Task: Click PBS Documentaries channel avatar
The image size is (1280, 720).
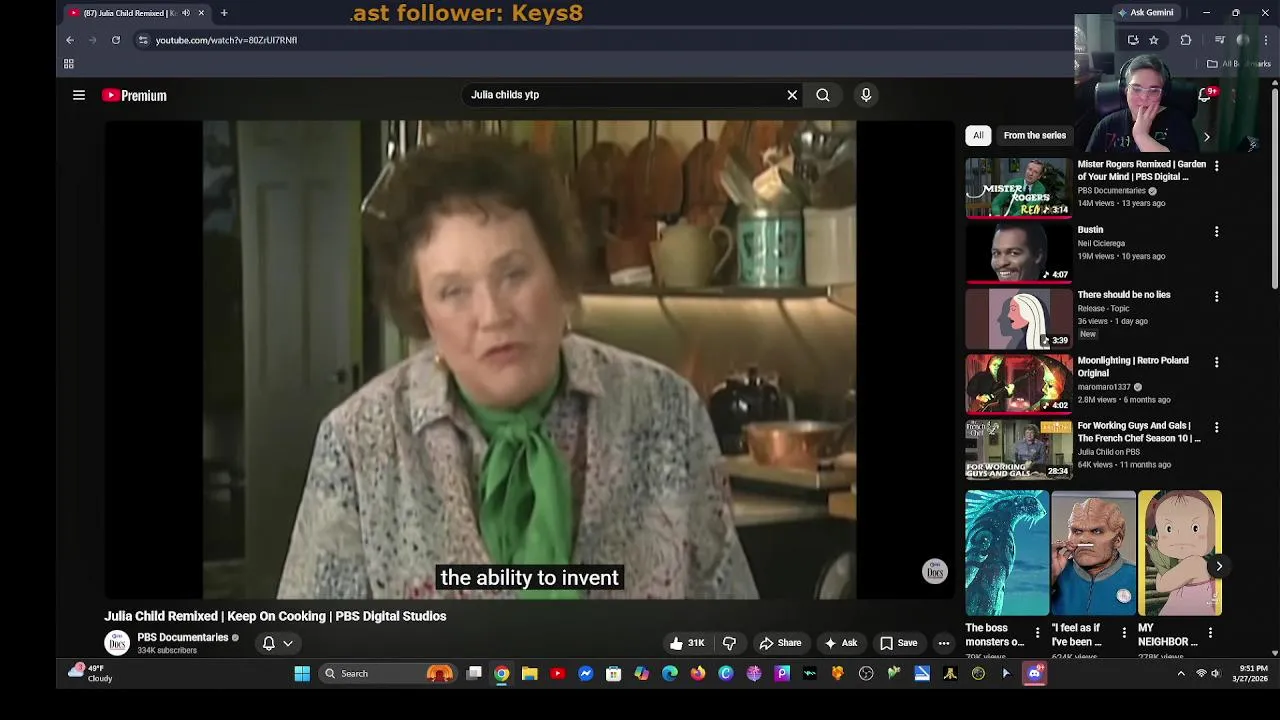Action: tap(117, 643)
